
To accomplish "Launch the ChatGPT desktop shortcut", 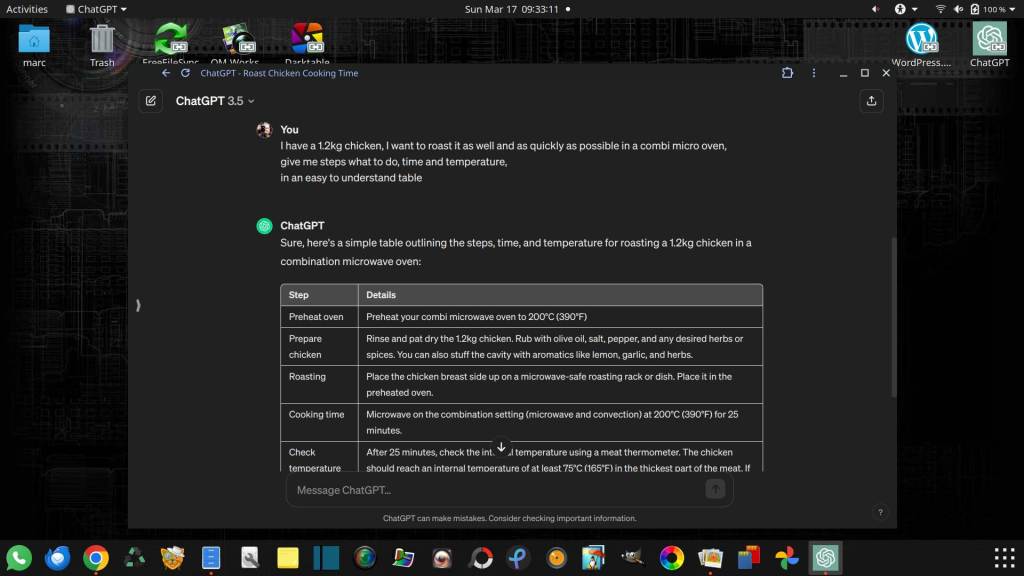I will click(989, 45).
